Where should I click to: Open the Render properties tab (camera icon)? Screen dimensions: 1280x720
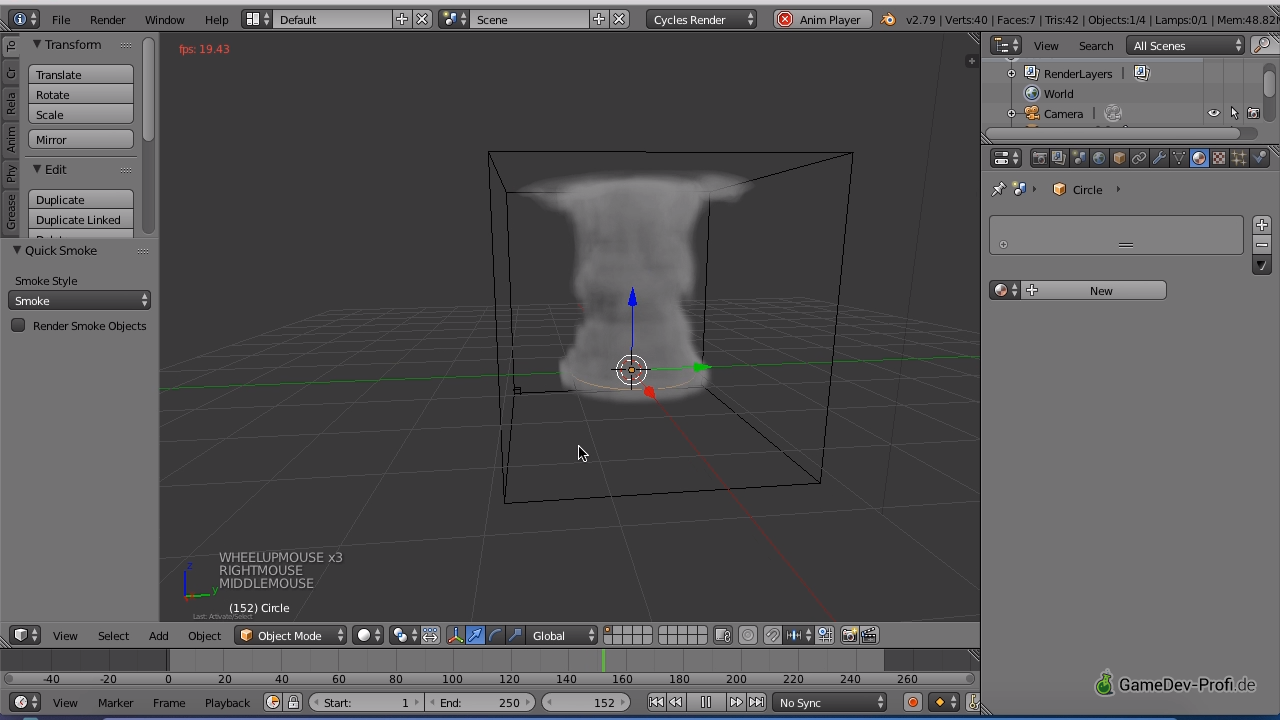click(1039, 158)
